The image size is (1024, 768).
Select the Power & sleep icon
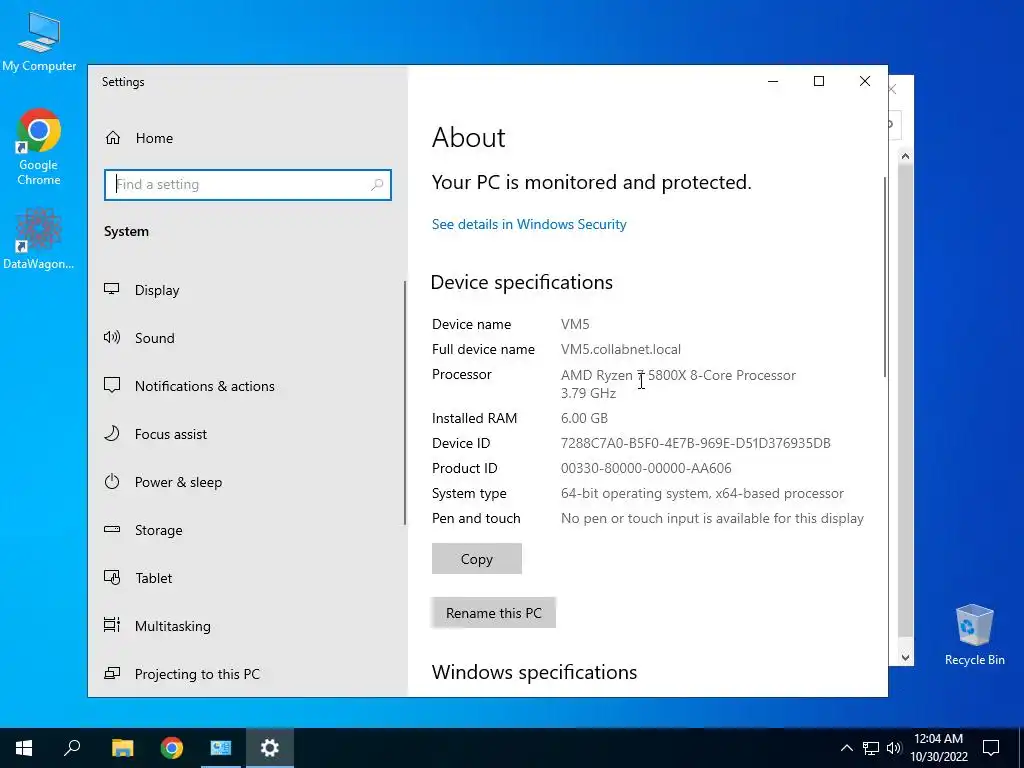pos(112,482)
